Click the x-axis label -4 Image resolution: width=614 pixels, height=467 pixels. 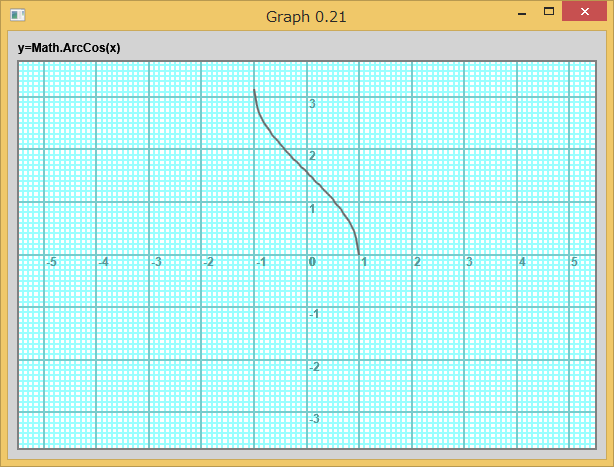click(x=103, y=262)
